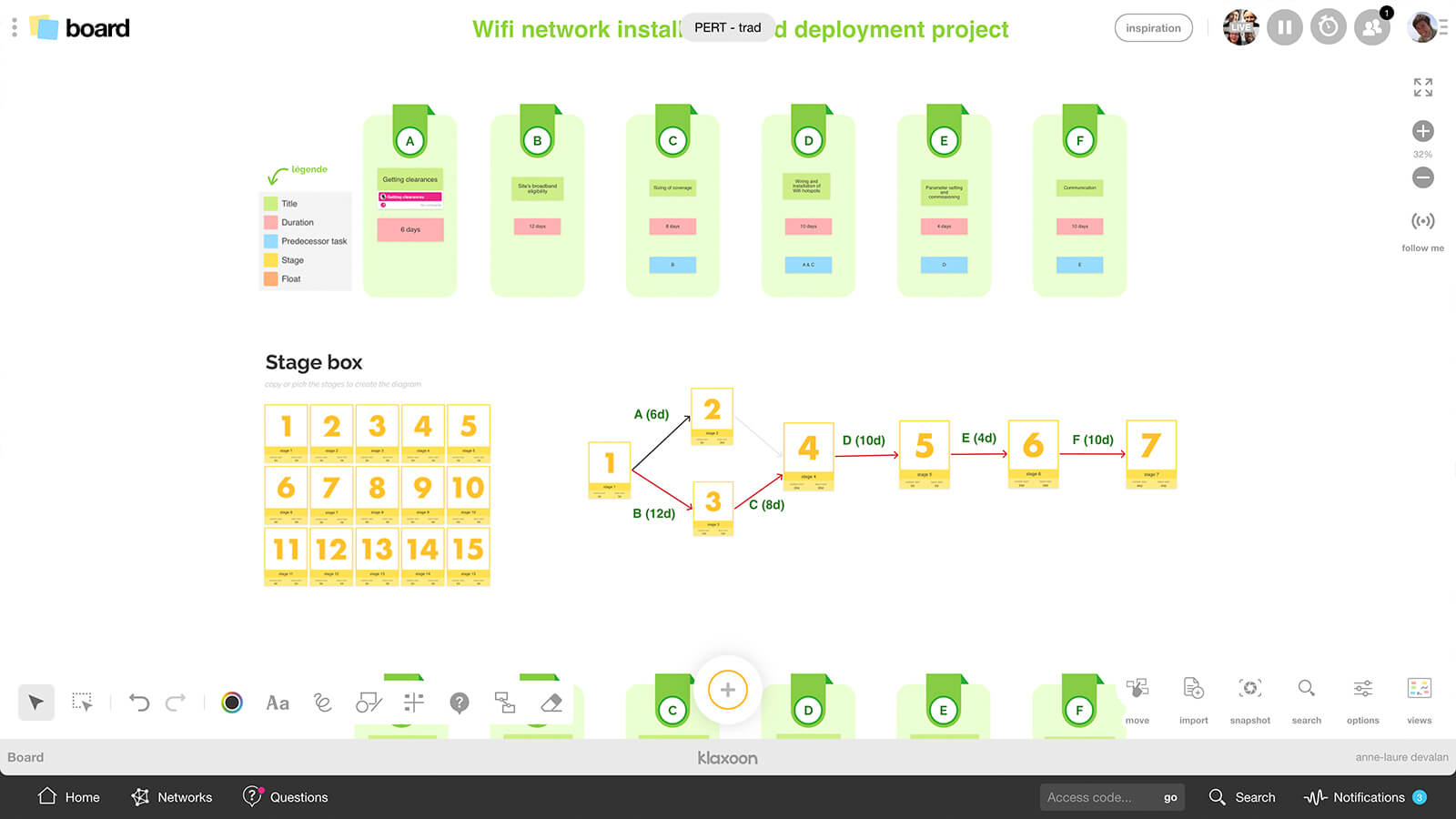Select the arrow selection tool
The width and height of the screenshot is (1456, 819).
[36, 703]
